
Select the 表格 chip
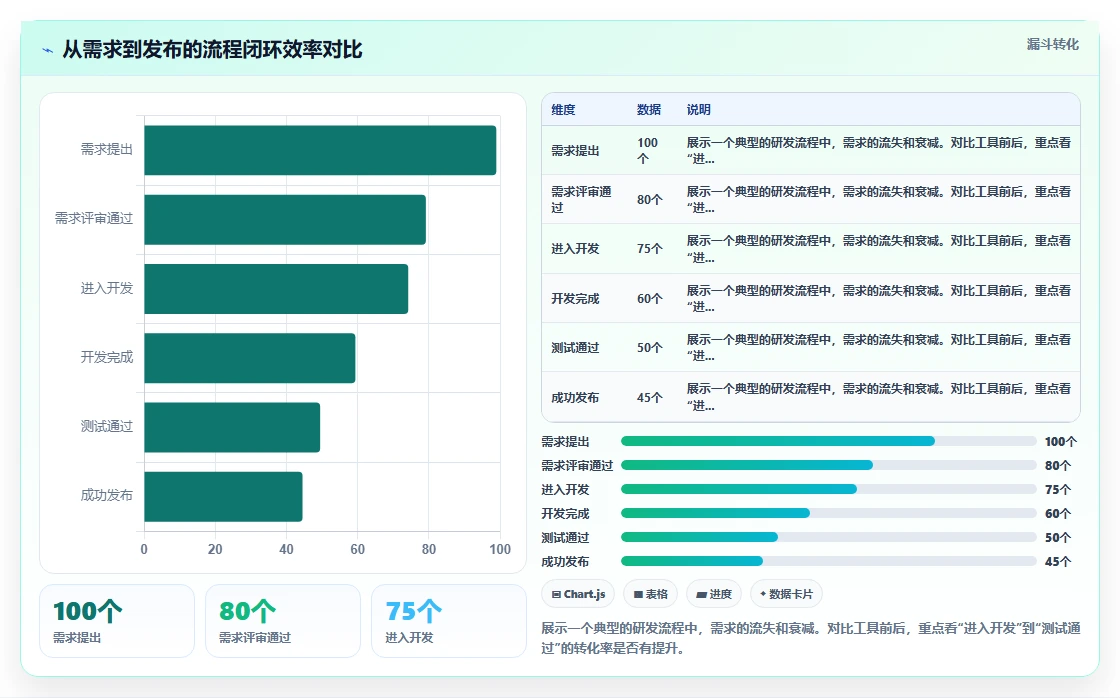click(x=650, y=594)
